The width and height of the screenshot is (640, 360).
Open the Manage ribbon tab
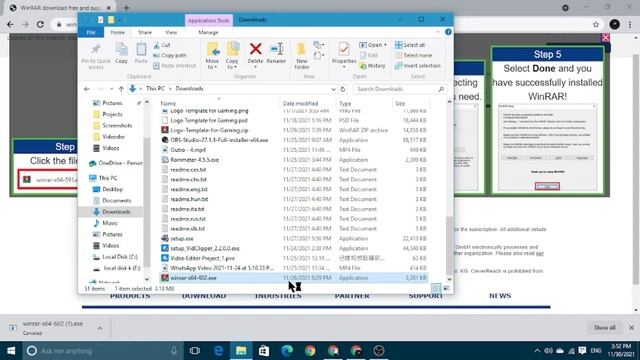208,32
